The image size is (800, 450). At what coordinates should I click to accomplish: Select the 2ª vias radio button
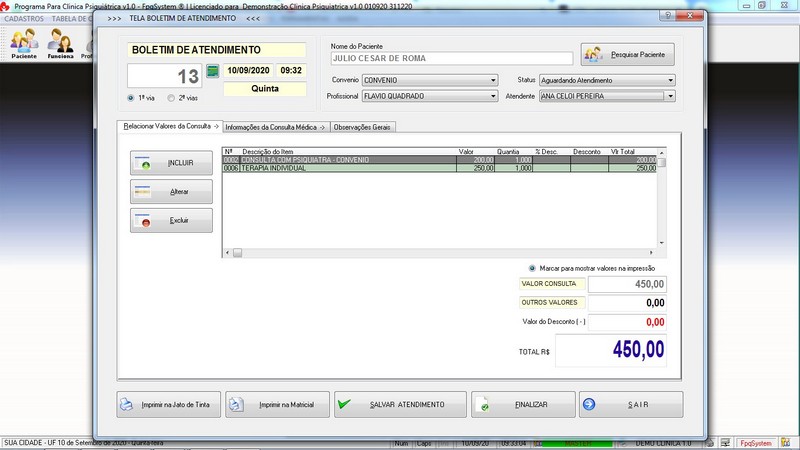[x=171, y=98]
